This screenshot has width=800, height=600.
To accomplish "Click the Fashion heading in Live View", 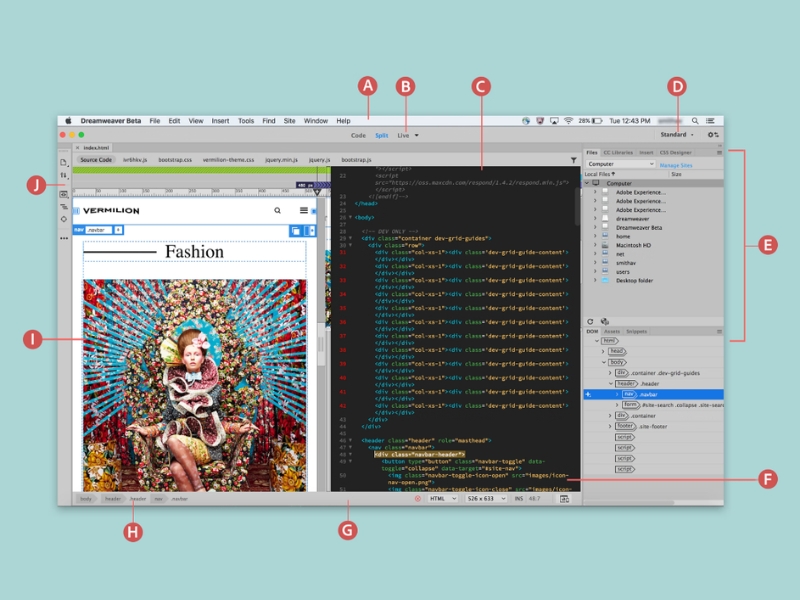I will tap(194, 252).
